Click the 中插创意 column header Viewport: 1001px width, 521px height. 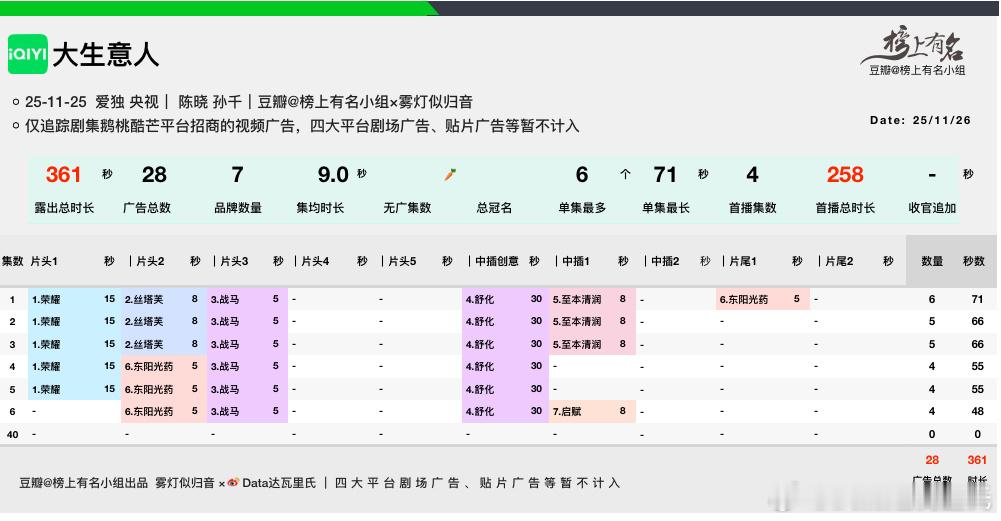(x=497, y=261)
